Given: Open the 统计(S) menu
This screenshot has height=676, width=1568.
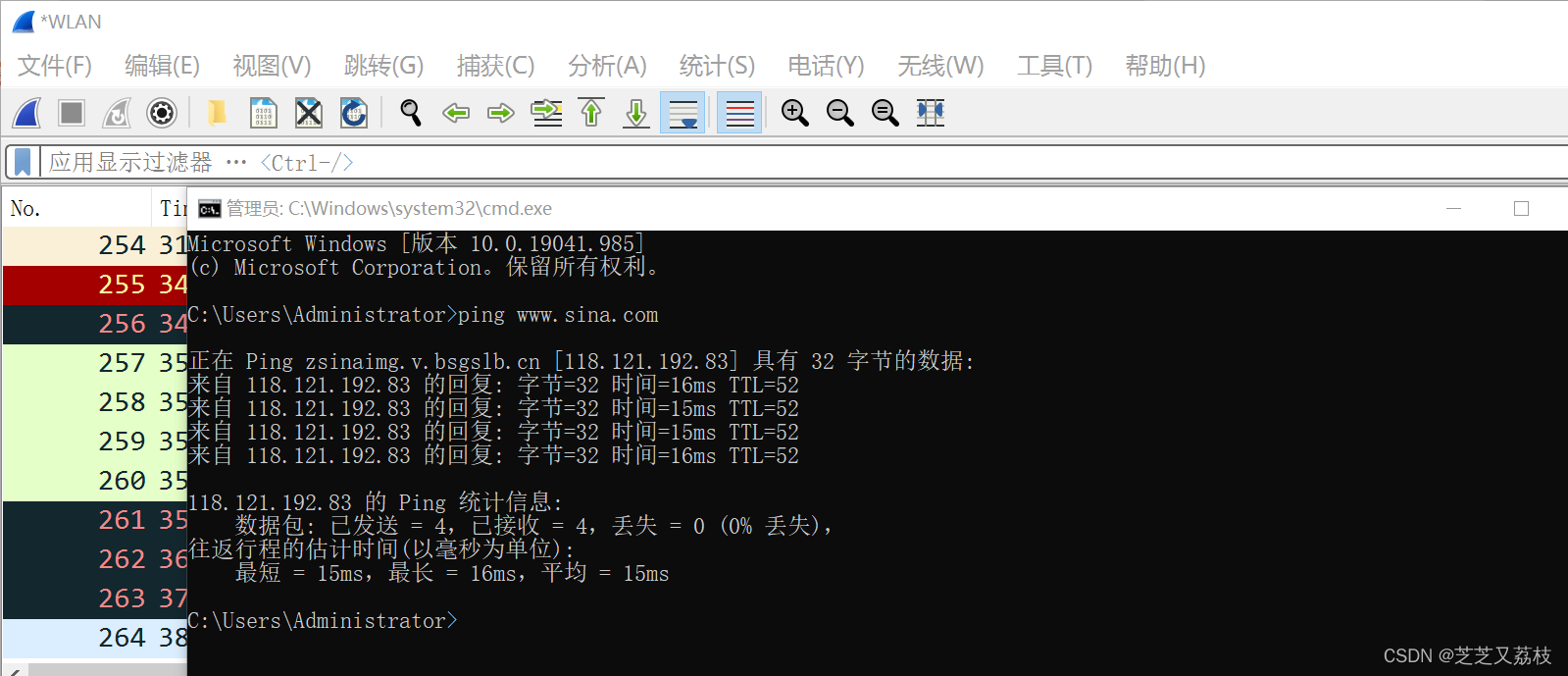Looking at the screenshot, I should [x=717, y=66].
